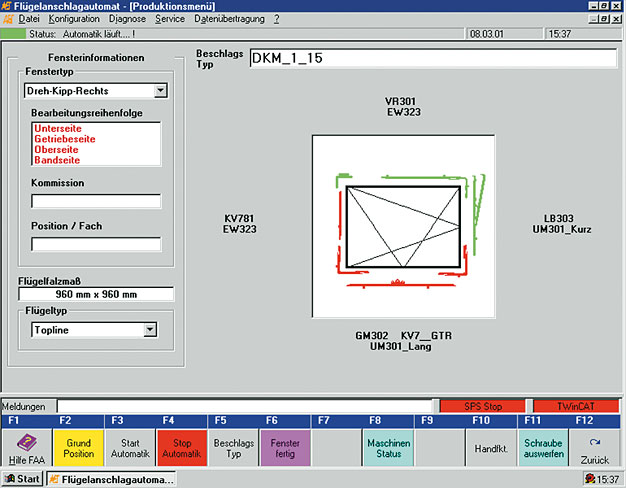
Task: Open the Datenübertragung menu
Action: [229, 19]
